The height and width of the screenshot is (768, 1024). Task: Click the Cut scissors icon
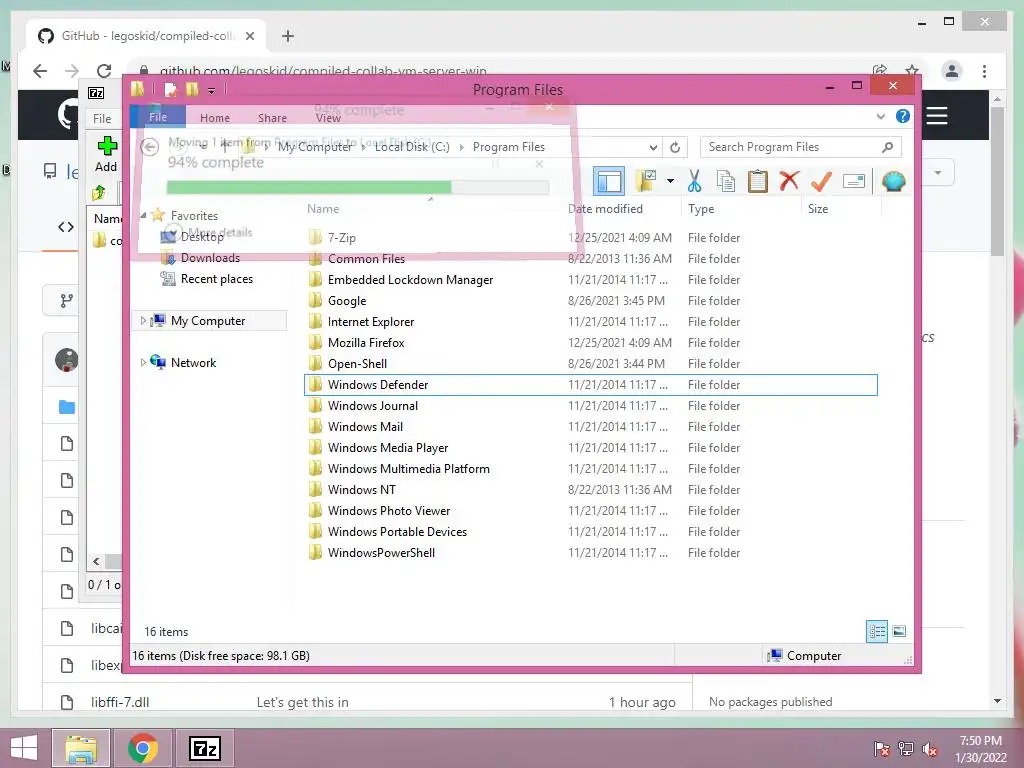pos(694,181)
